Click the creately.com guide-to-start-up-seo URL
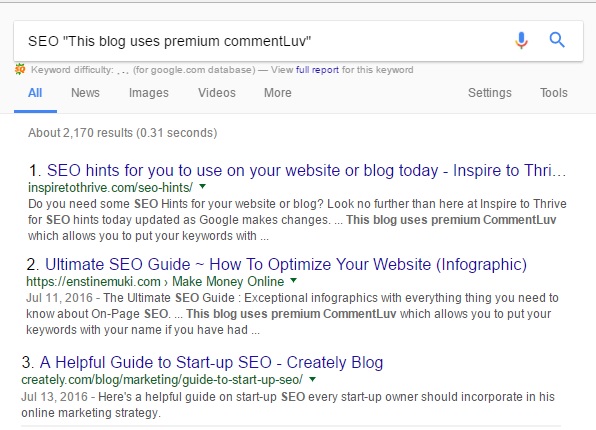The image size is (596, 430). (162, 379)
